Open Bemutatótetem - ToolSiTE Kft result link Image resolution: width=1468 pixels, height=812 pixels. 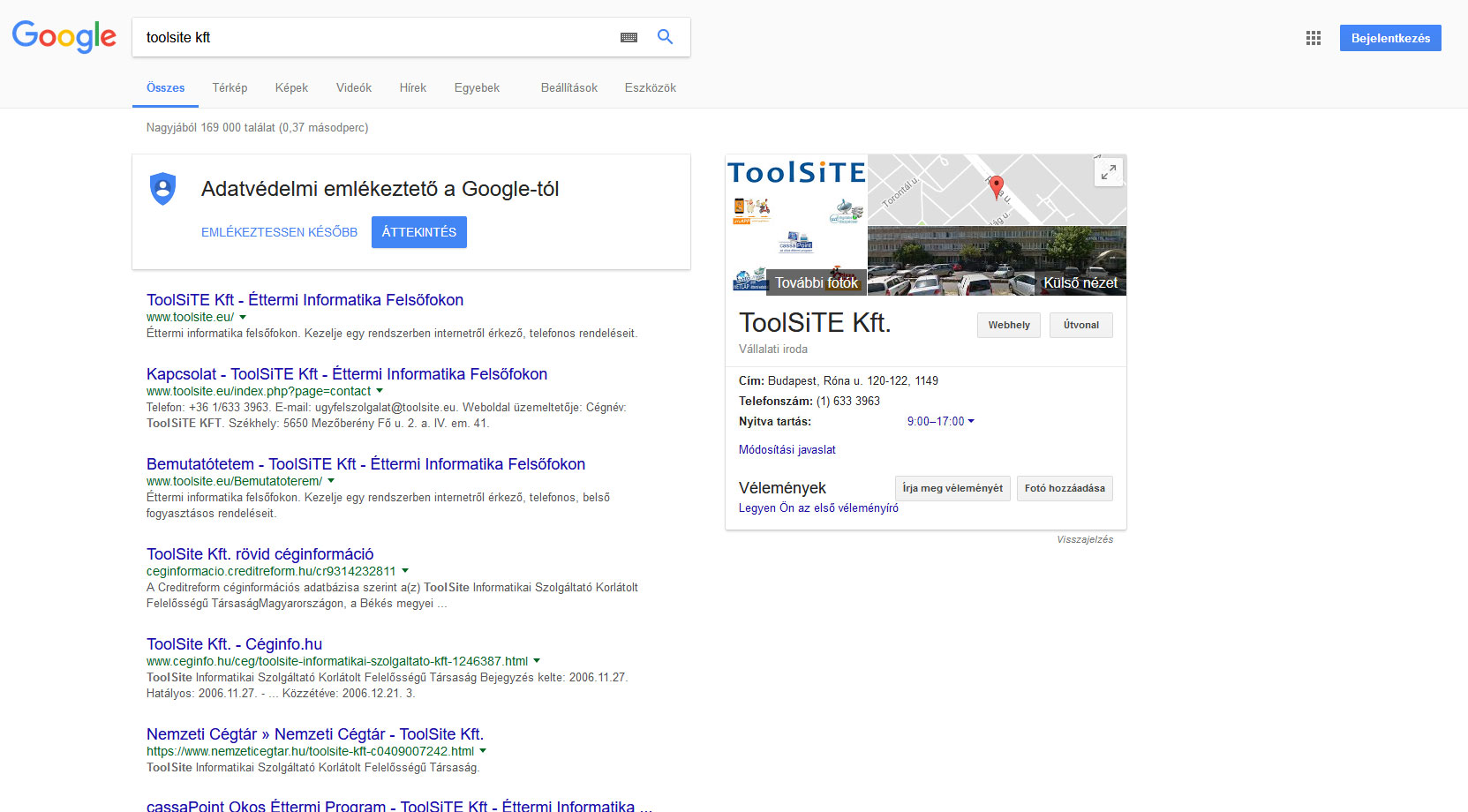tap(365, 464)
